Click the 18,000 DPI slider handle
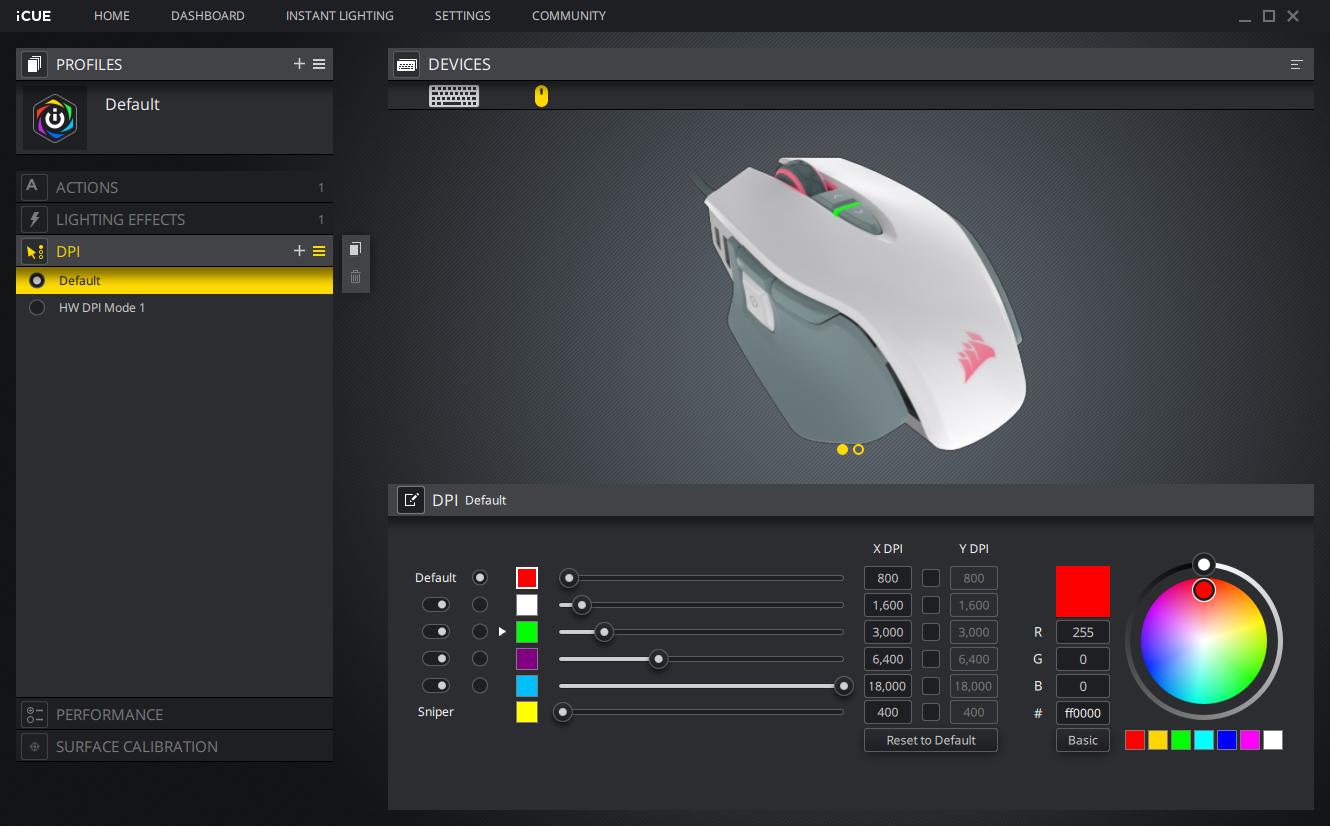 (x=844, y=686)
